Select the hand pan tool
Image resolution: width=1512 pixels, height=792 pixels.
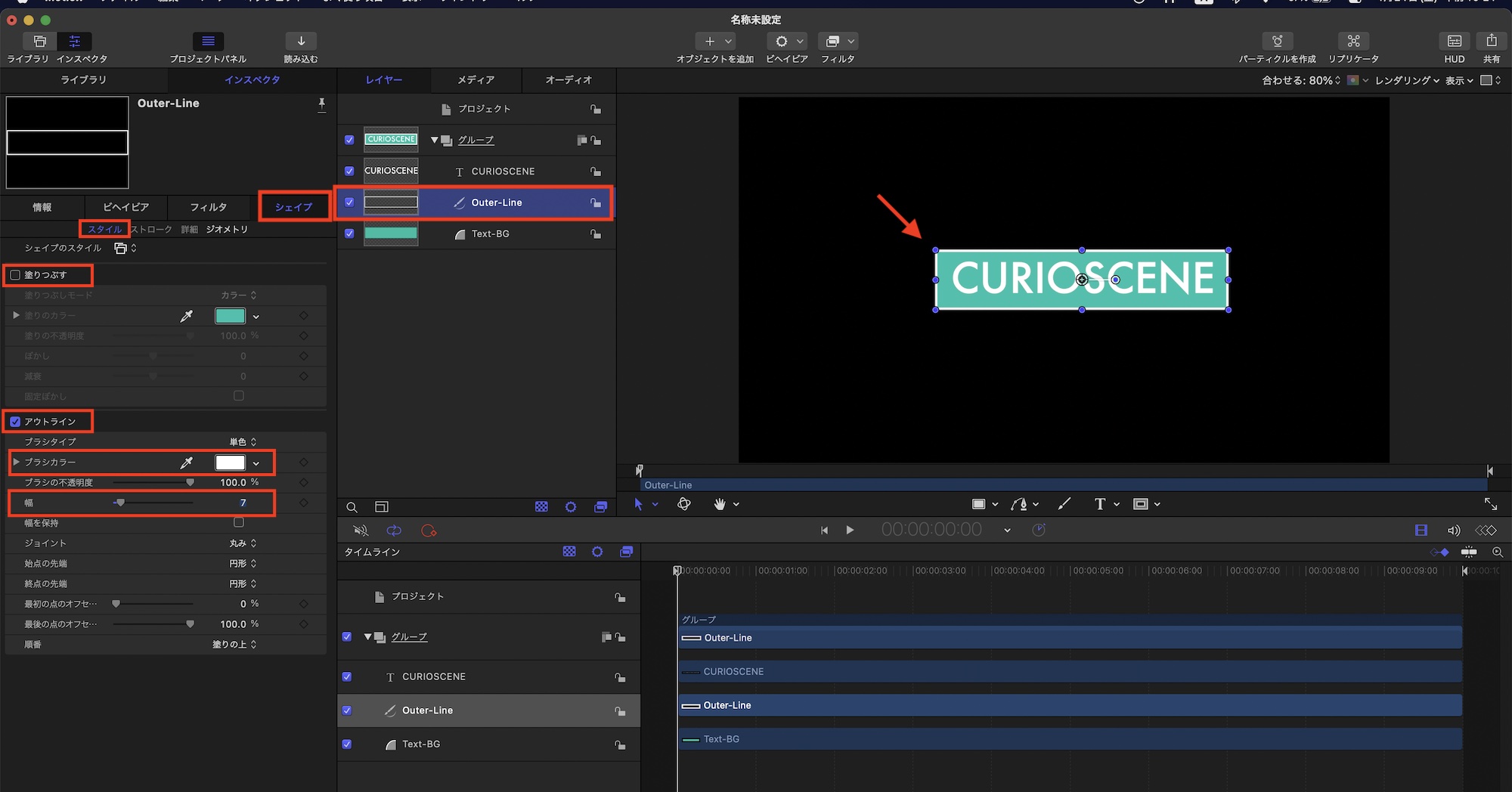[x=719, y=504]
